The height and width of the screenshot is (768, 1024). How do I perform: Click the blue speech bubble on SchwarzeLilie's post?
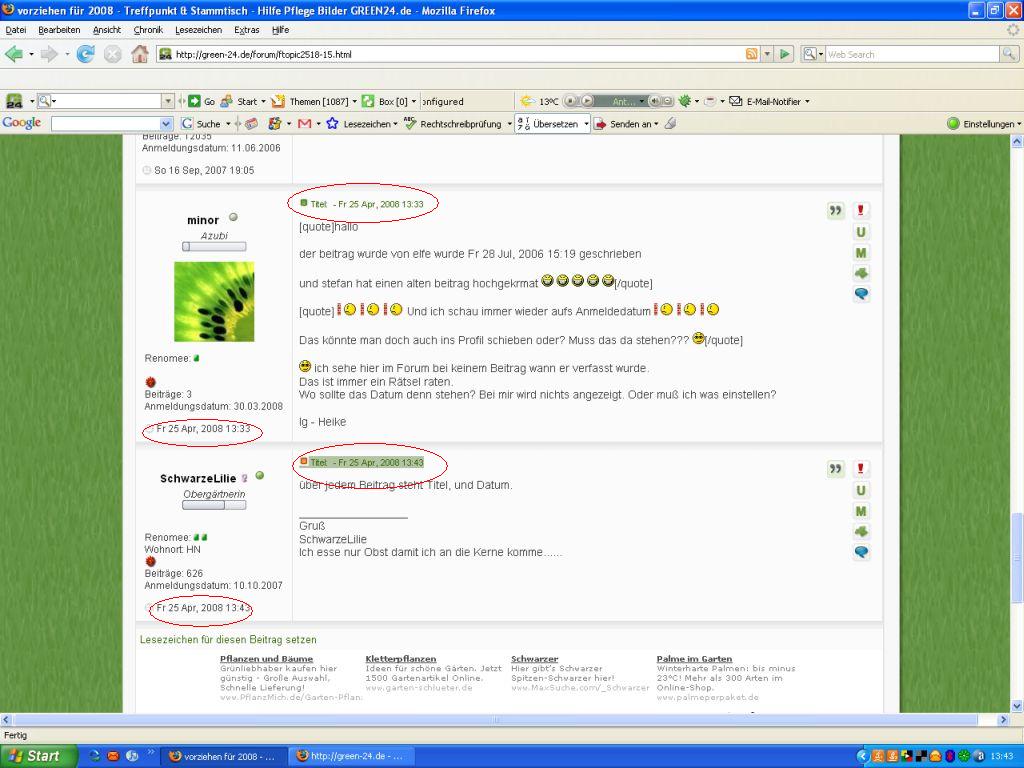[x=861, y=552]
